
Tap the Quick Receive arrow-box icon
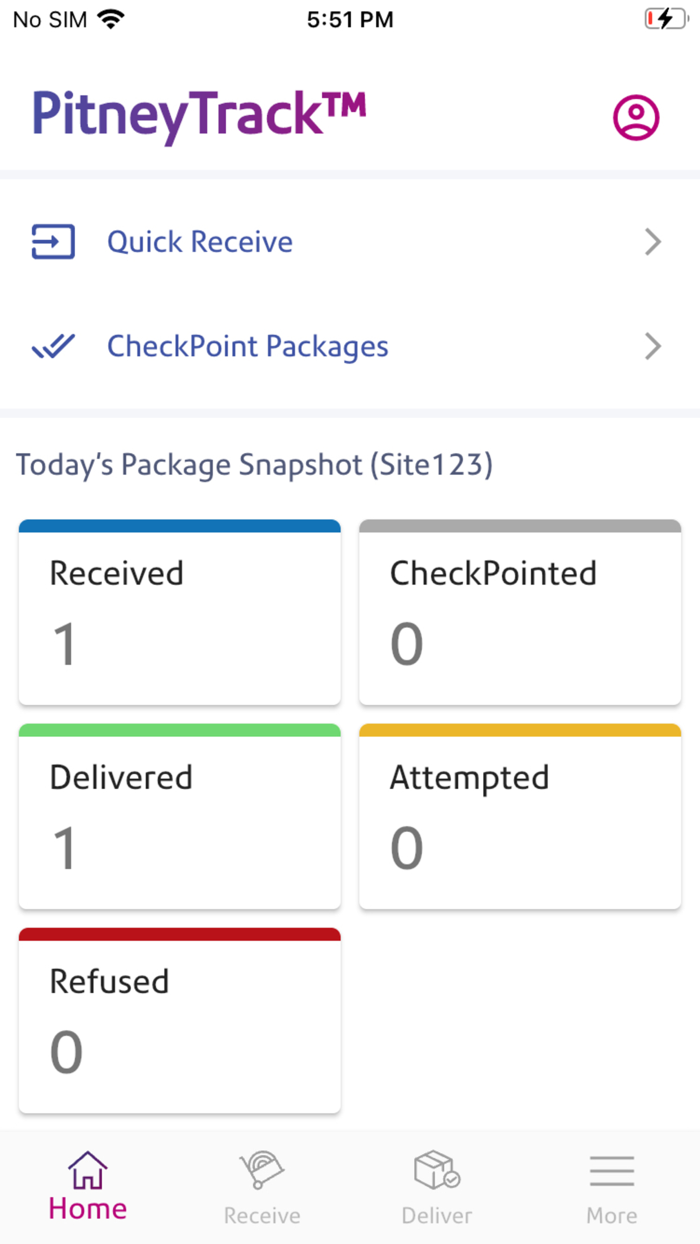(53, 242)
